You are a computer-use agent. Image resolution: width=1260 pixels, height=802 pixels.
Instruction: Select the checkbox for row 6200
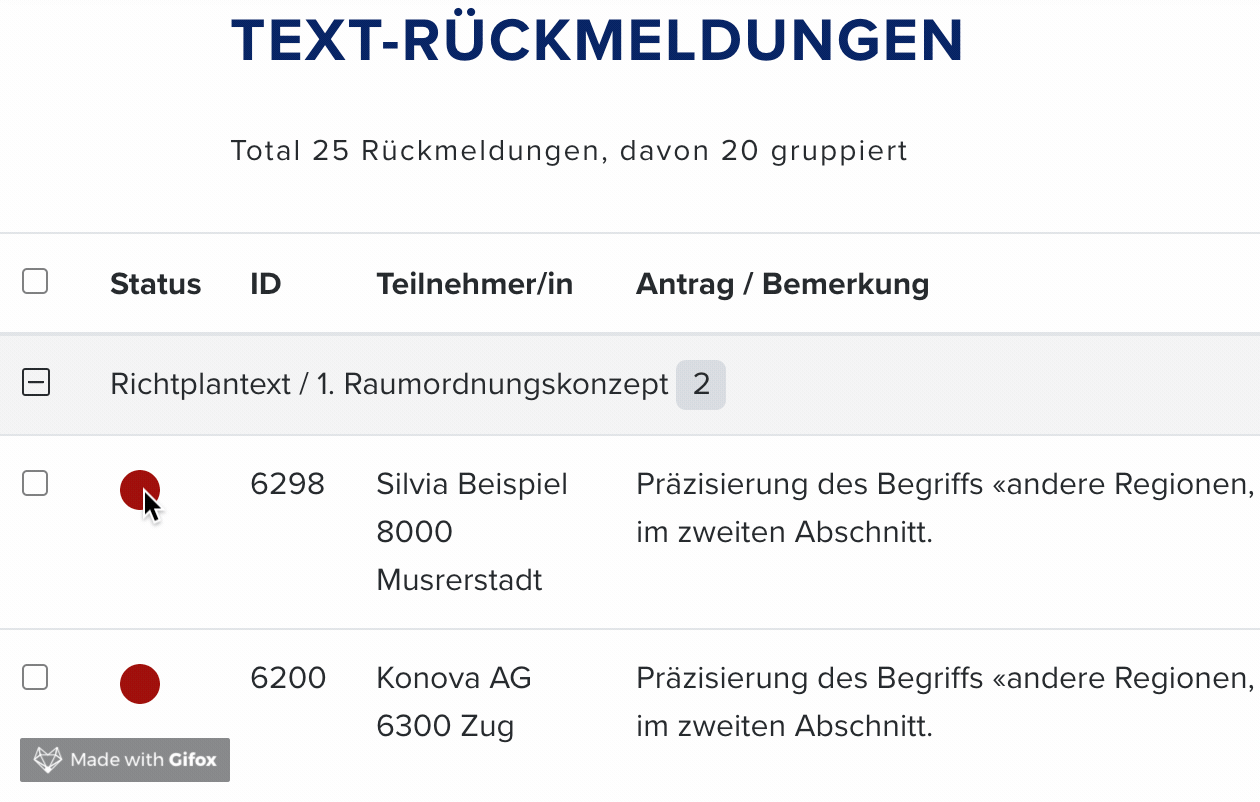pos(35,678)
